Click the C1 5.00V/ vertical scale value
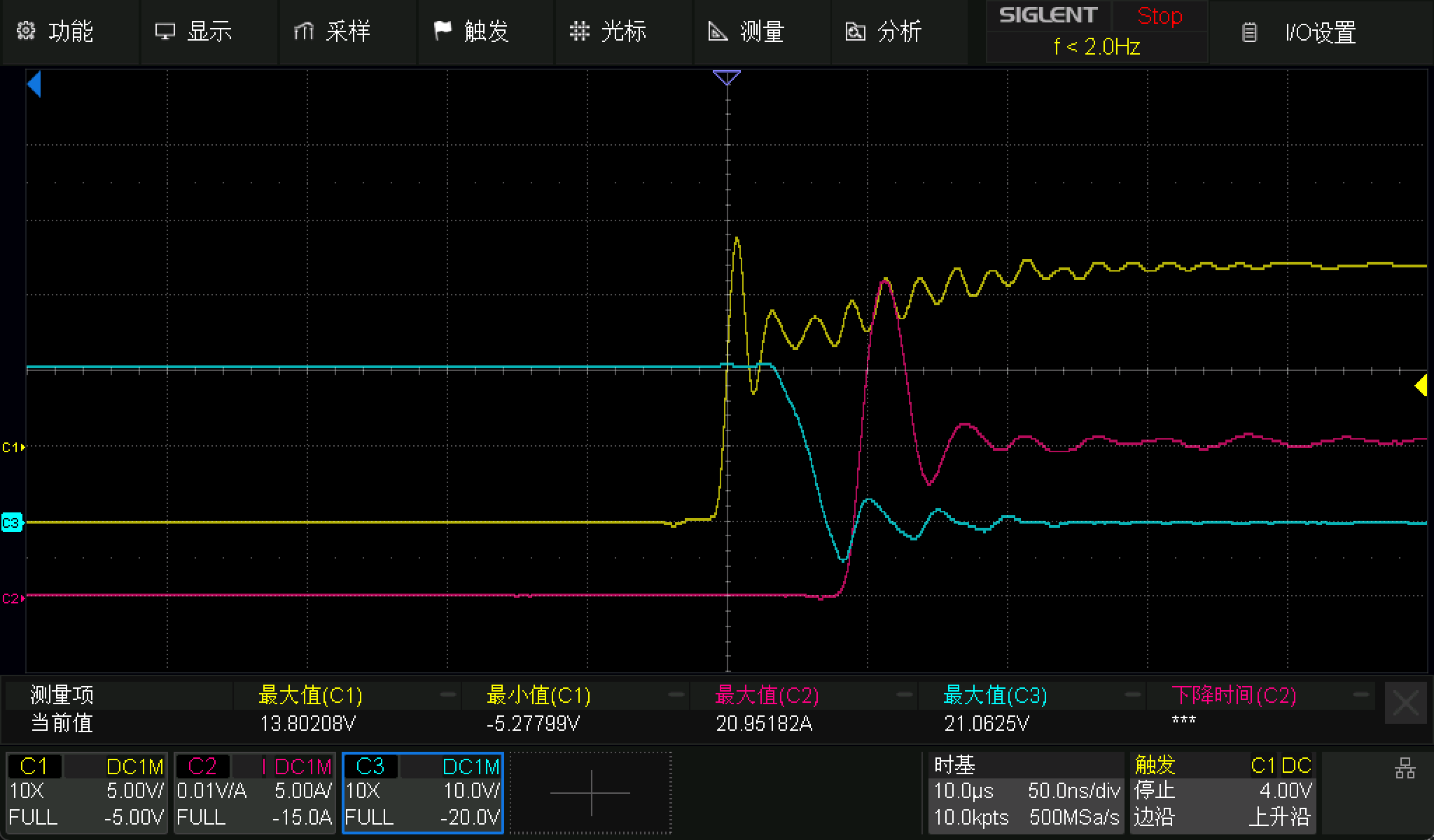1434x840 pixels. (x=135, y=791)
